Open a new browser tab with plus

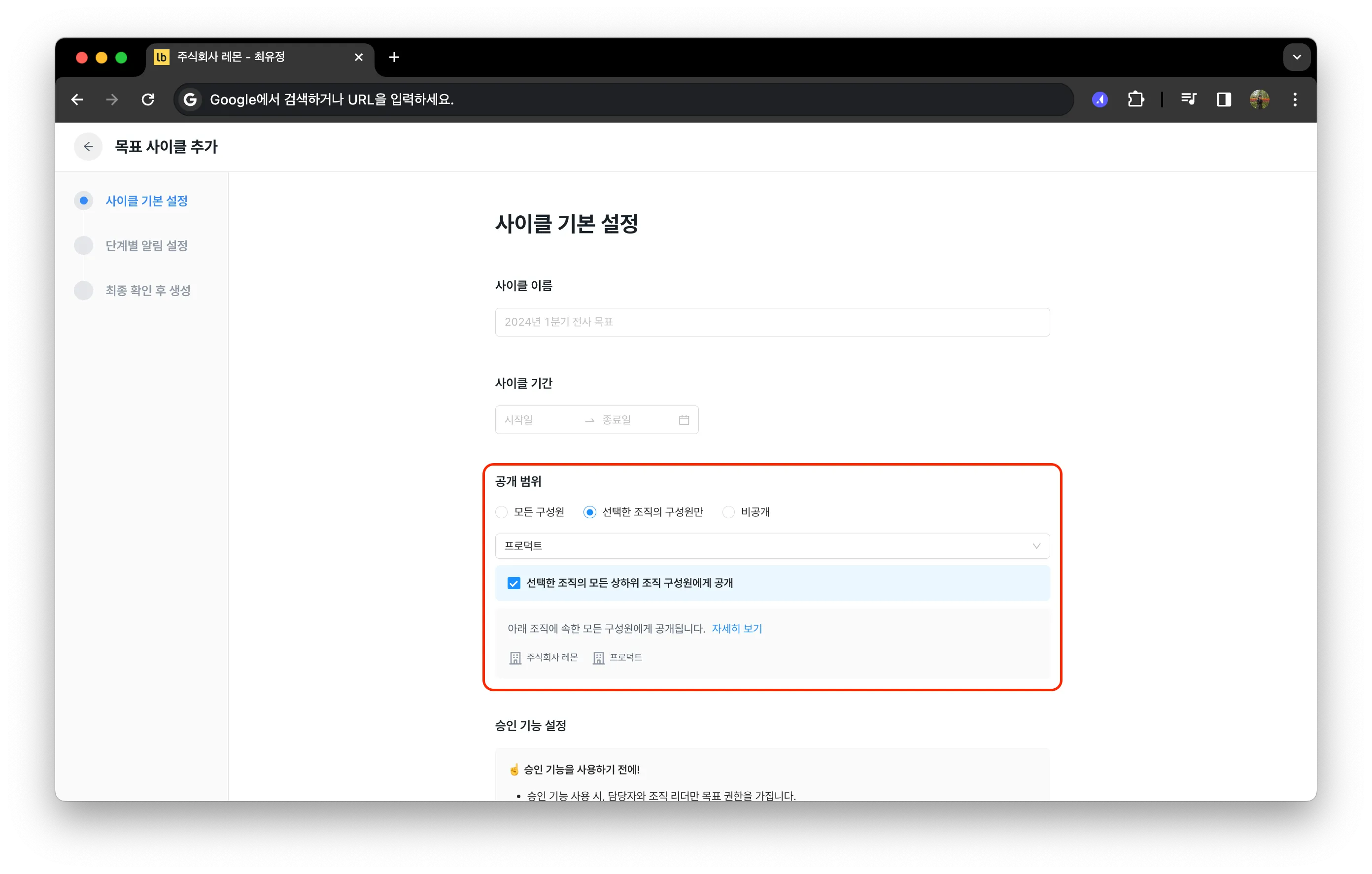[394, 57]
